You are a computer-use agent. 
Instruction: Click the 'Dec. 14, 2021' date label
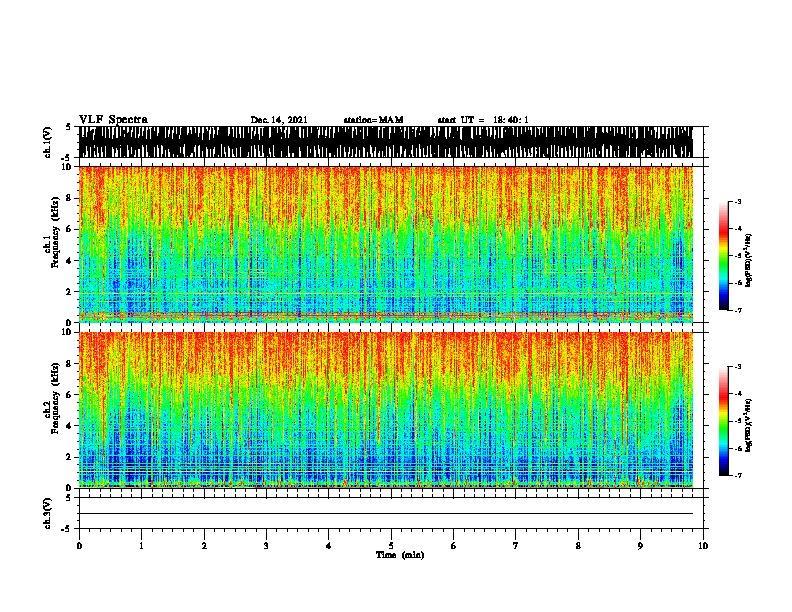[279, 120]
